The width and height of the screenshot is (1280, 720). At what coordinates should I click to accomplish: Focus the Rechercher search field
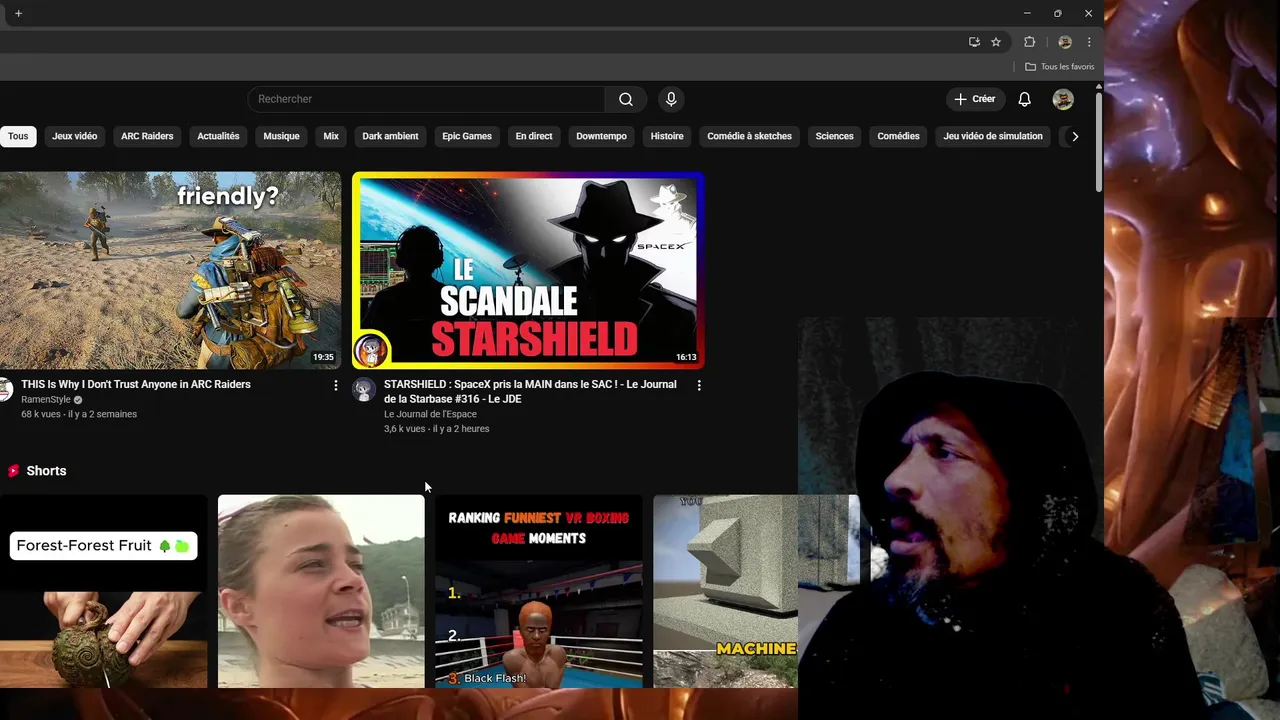pos(426,99)
